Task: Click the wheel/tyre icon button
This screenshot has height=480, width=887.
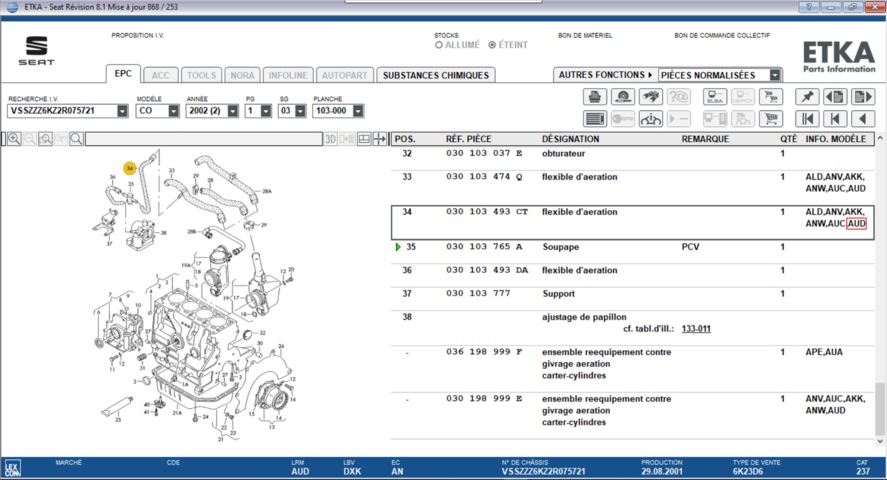Action: [x=623, y=97]
